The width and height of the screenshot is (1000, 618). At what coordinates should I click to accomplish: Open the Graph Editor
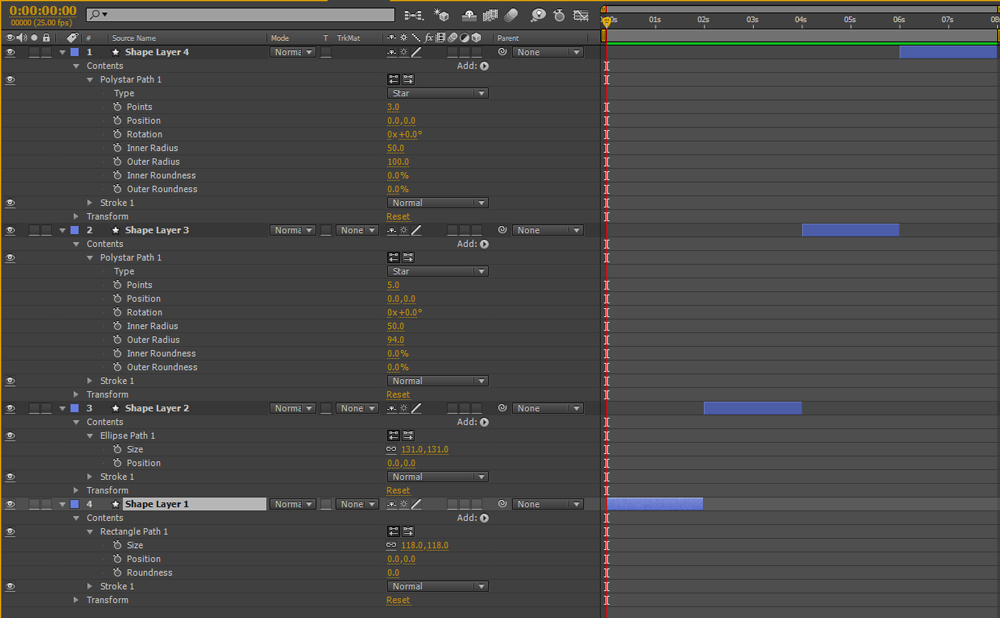click(581, 15)
